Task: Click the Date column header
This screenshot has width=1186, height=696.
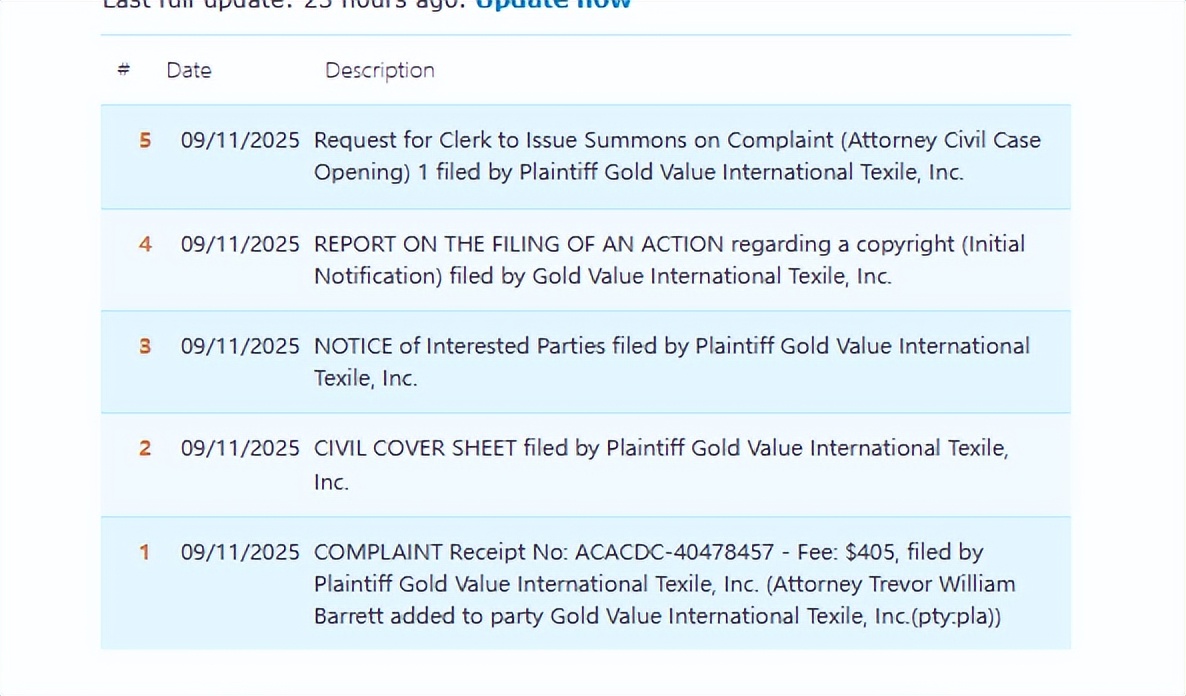Action: pyautogui.click(x=189, y=70)
